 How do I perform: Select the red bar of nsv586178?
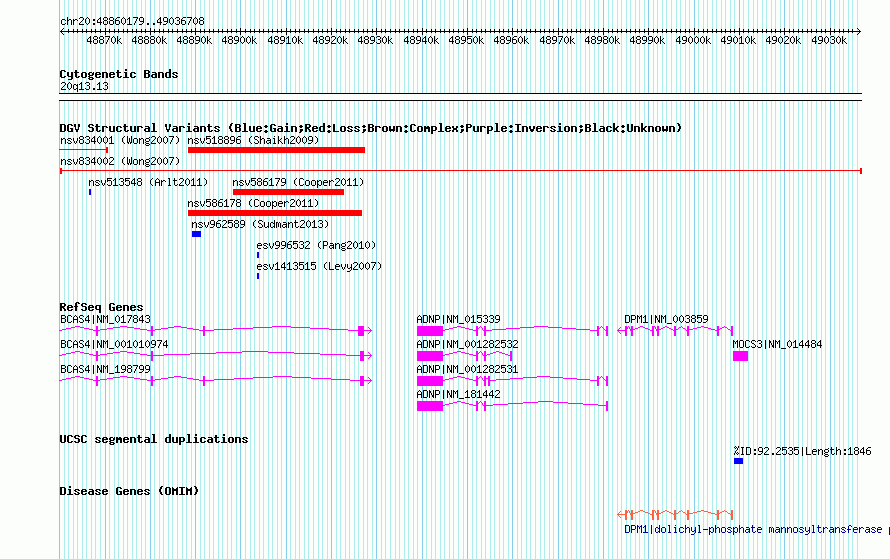coord(275,213)
